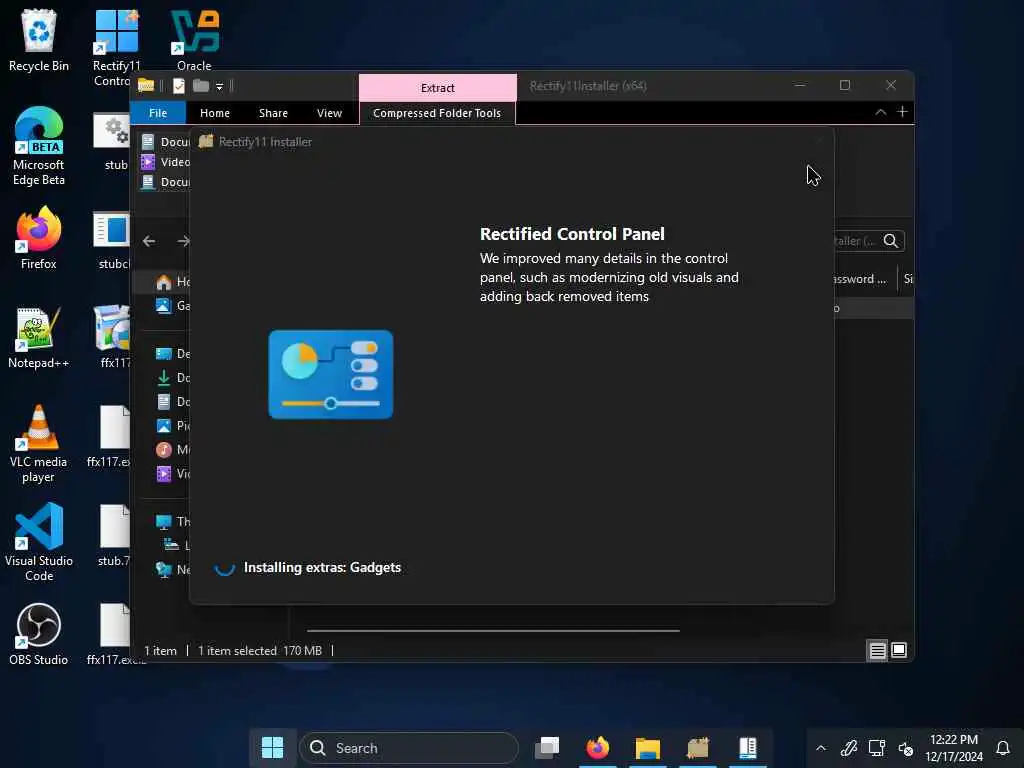The width and height of the screenshot is (1024, 768).
Task: Click the Explorer back arrow
Action: tap(149, 241)
